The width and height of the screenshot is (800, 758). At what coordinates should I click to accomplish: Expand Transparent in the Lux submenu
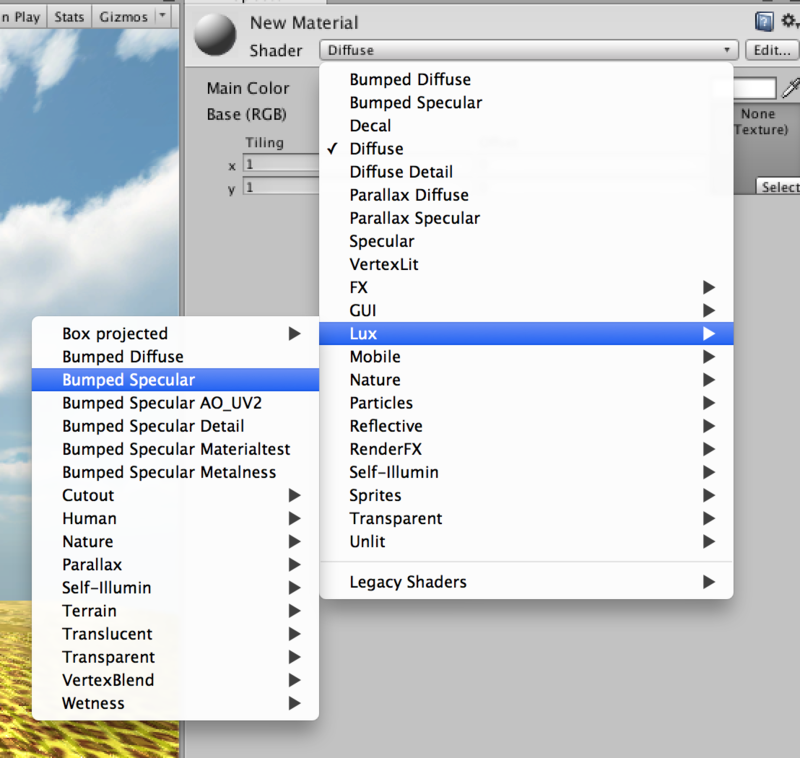pos(175,657)
